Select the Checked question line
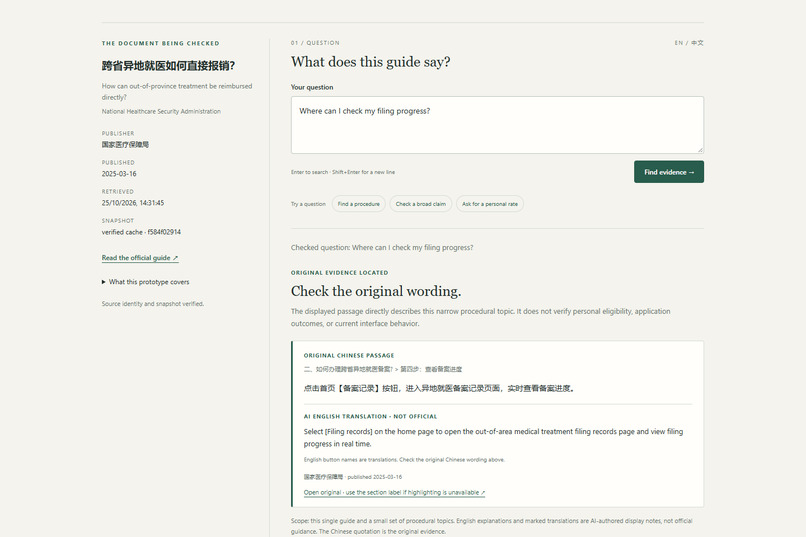 point(382,248)
